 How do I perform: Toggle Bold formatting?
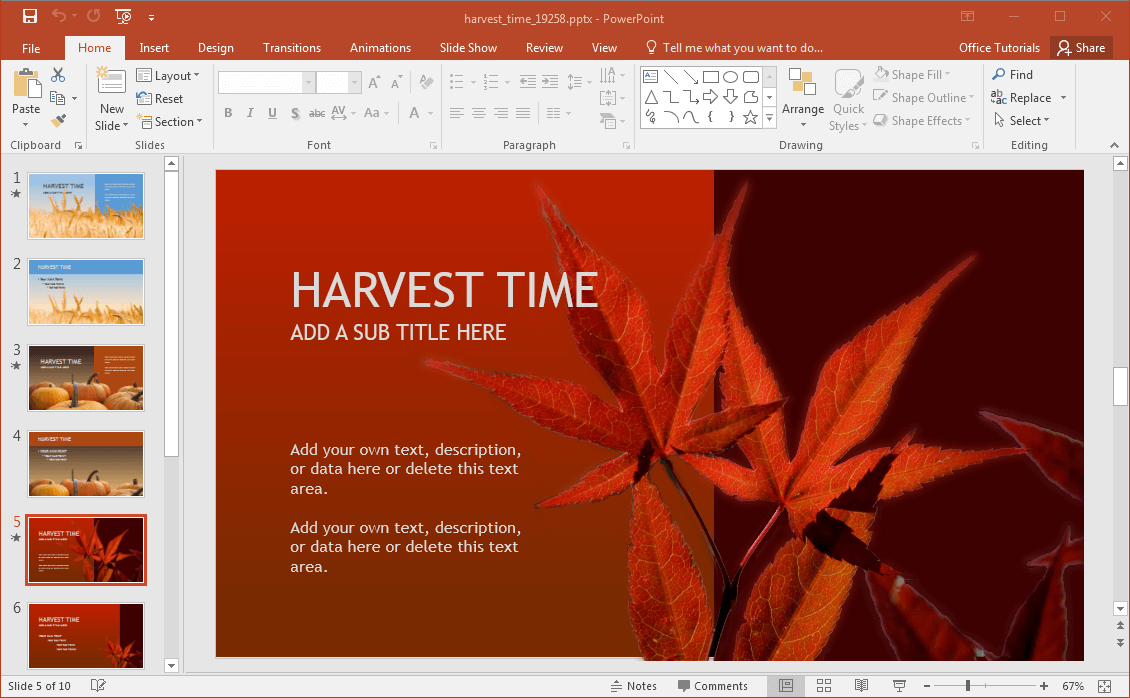[x=228, y=113]
